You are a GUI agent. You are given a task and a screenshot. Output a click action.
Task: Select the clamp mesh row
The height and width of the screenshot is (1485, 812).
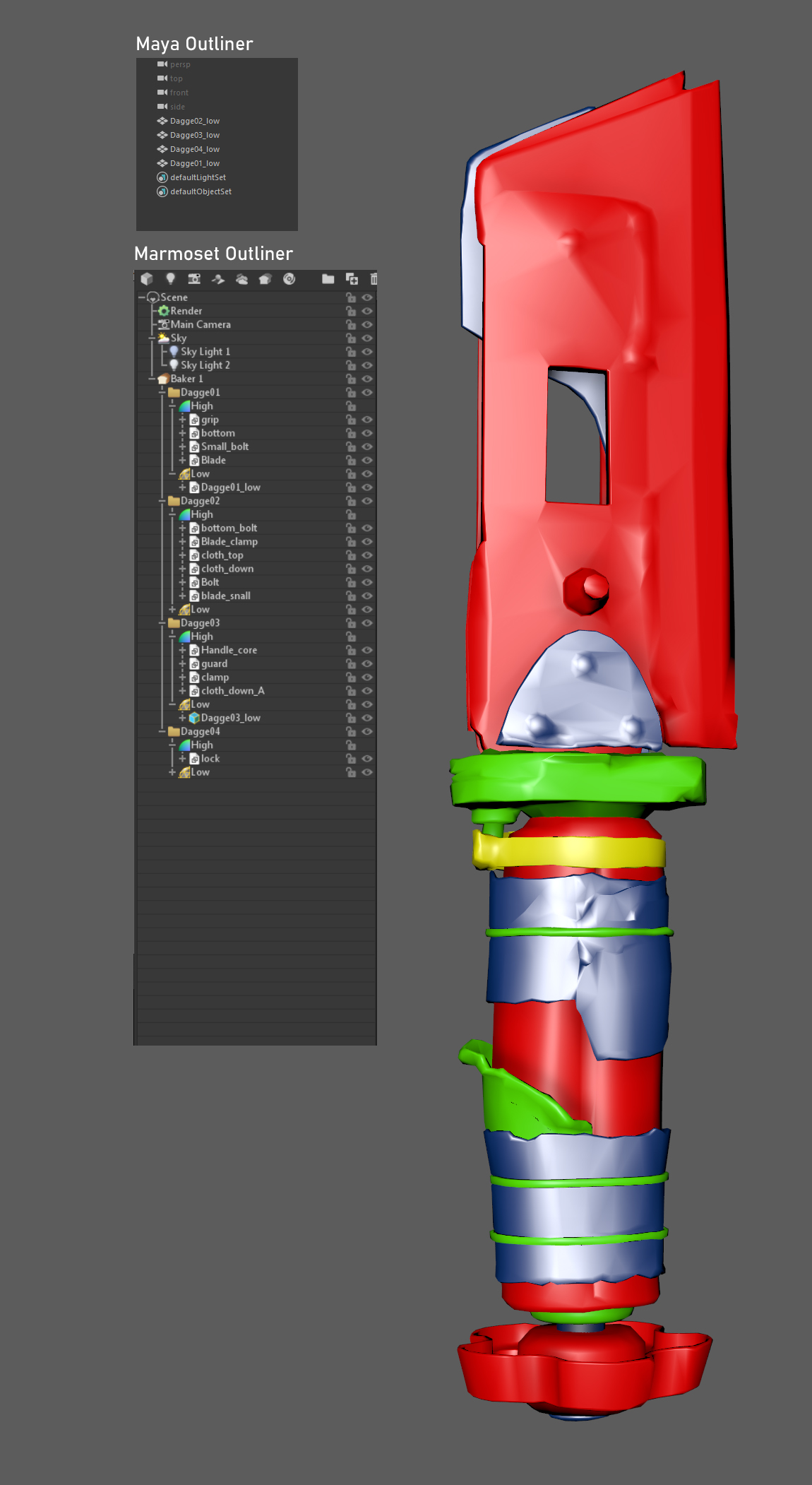(256, 678)
